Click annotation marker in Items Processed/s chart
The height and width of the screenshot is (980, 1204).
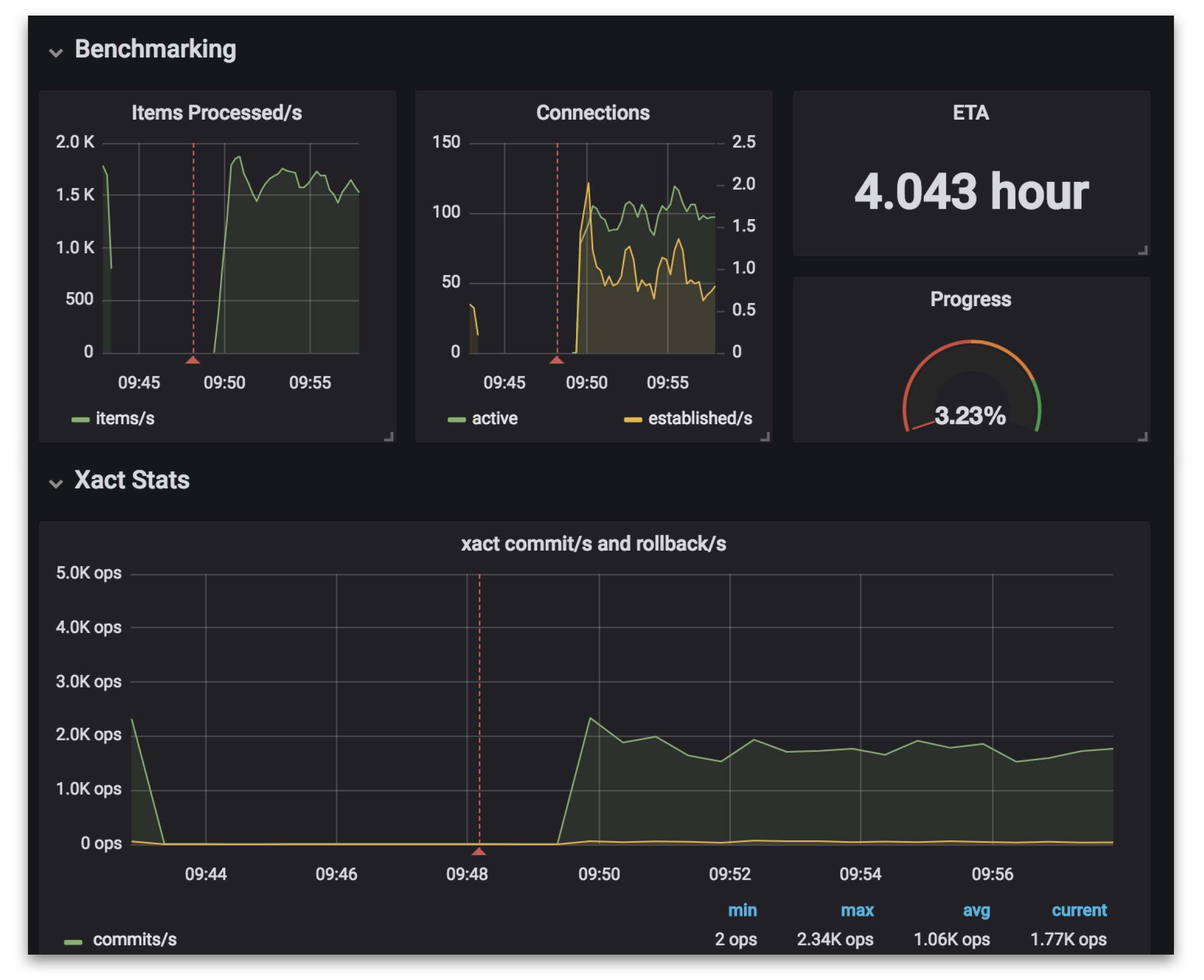[x=193, y=359]
